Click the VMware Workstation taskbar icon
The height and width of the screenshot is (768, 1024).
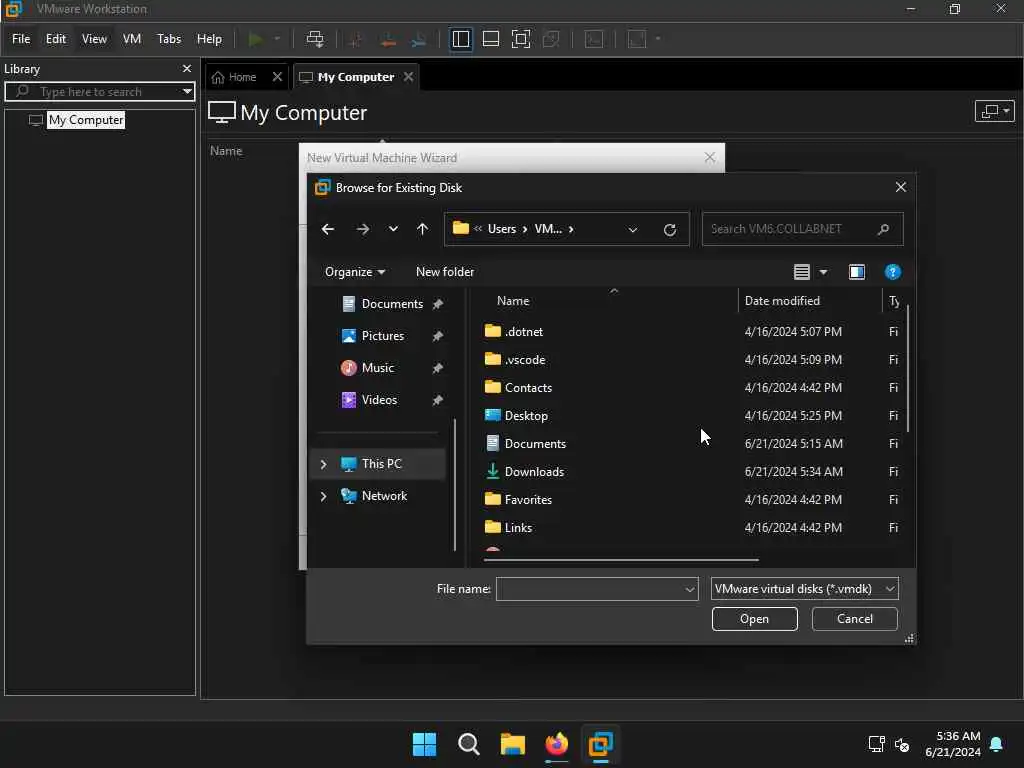tap(600, 744)
